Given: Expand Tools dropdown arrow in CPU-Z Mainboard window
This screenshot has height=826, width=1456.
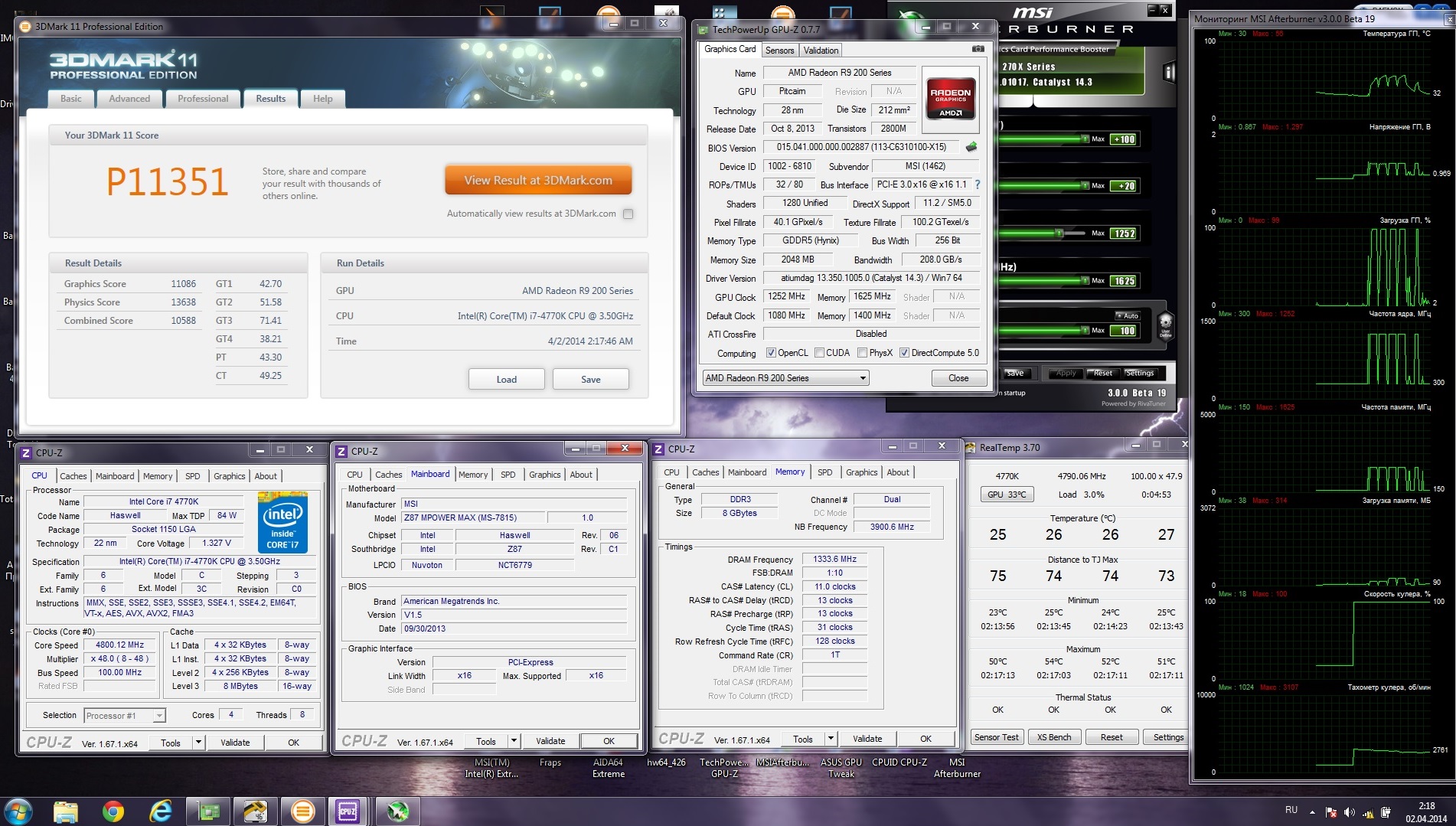Looking at the screenshot, I should [x=514, y=741].
